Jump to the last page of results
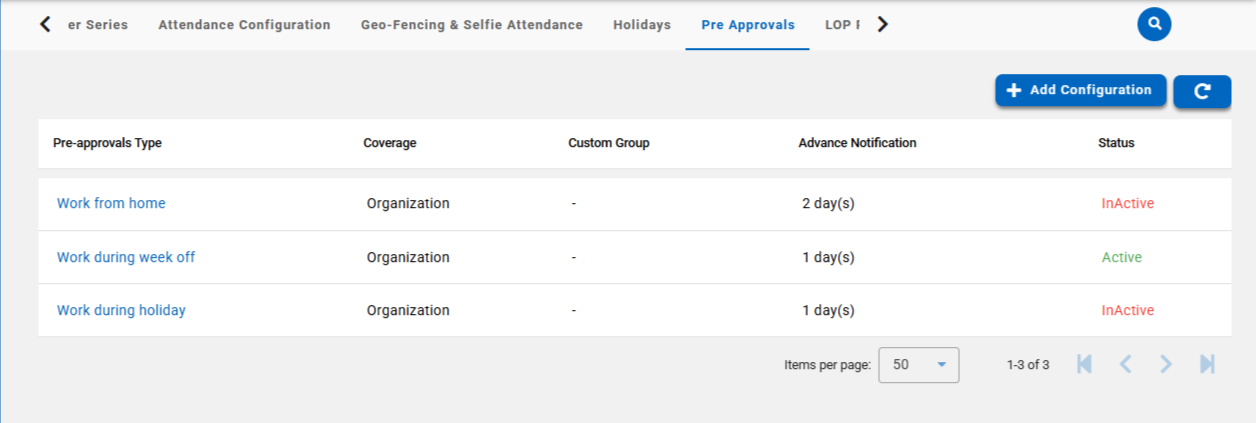1256x423 pixels. click(1207, 365)
